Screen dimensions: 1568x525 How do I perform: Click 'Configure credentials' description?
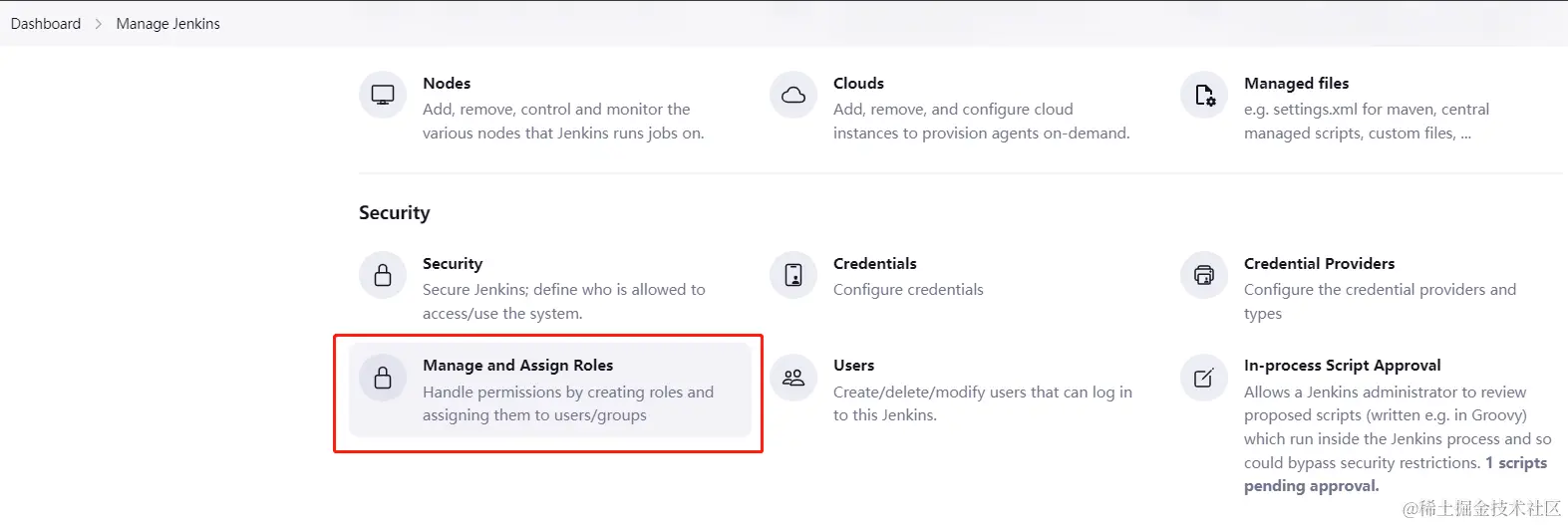[x=908, y=290]
